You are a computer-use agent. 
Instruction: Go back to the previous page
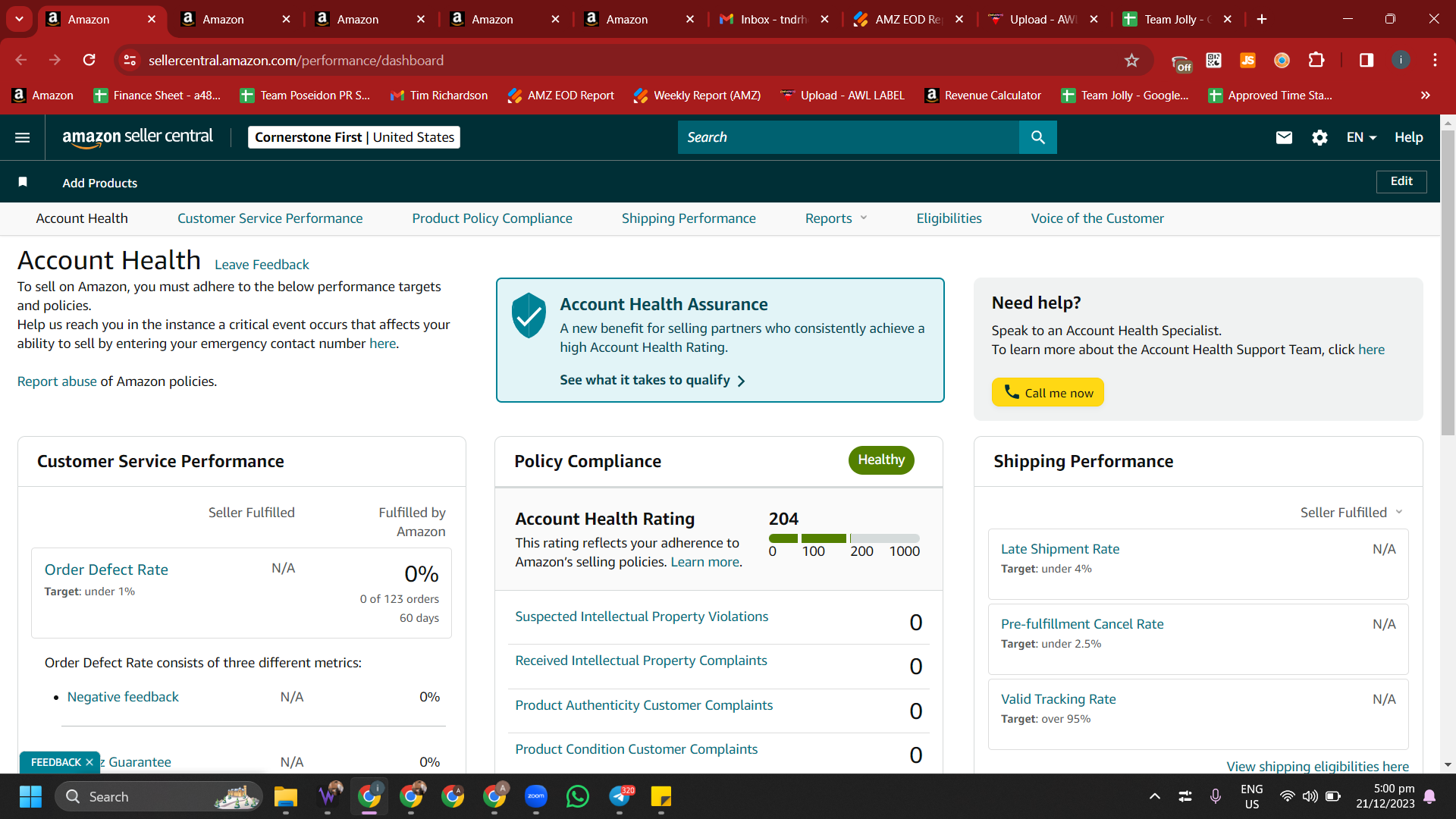pos(21,60)
